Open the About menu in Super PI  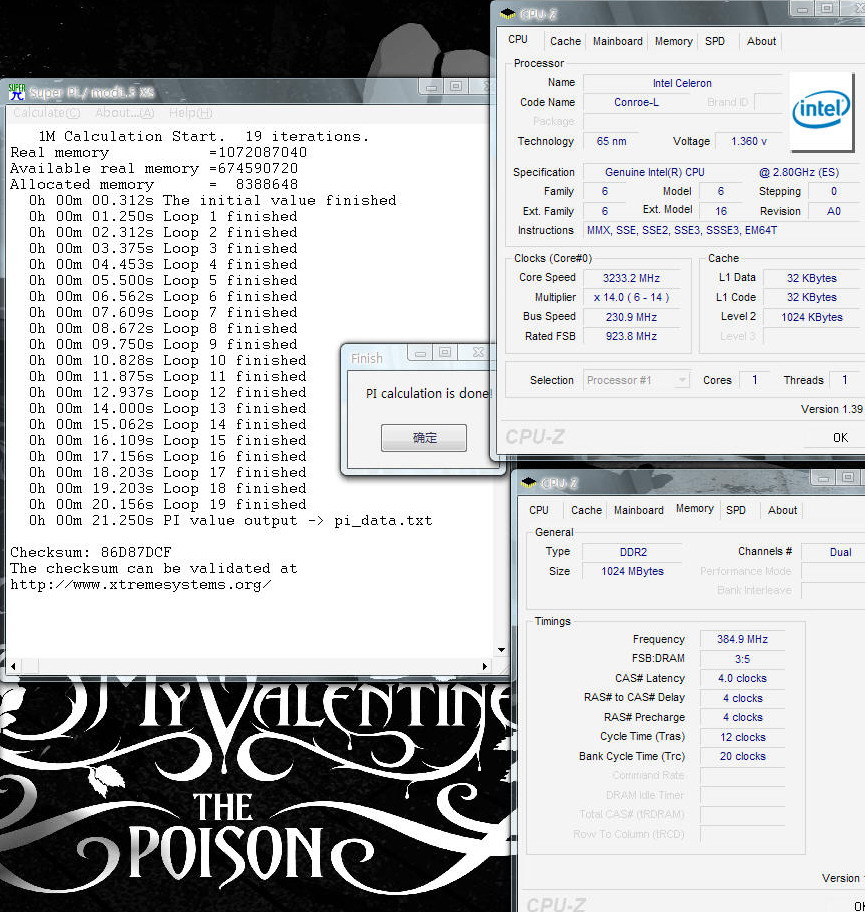[x=124, y=113]
